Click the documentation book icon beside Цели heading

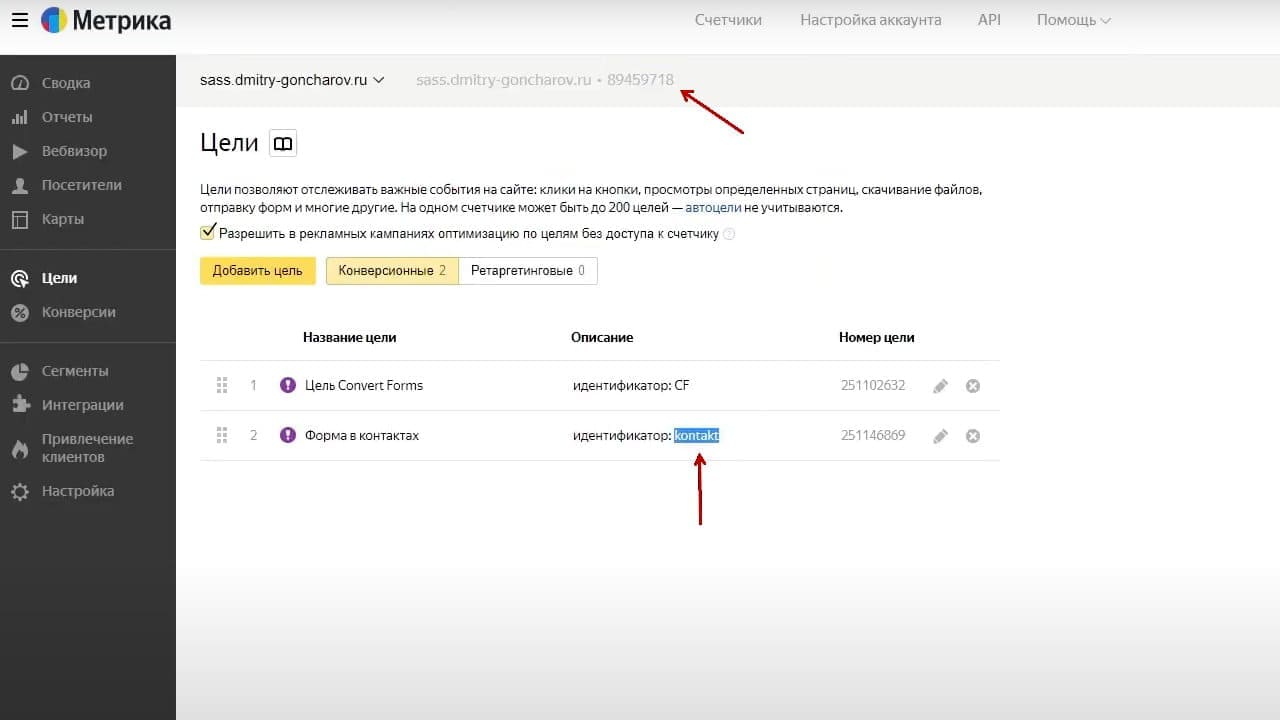[283, 144]
